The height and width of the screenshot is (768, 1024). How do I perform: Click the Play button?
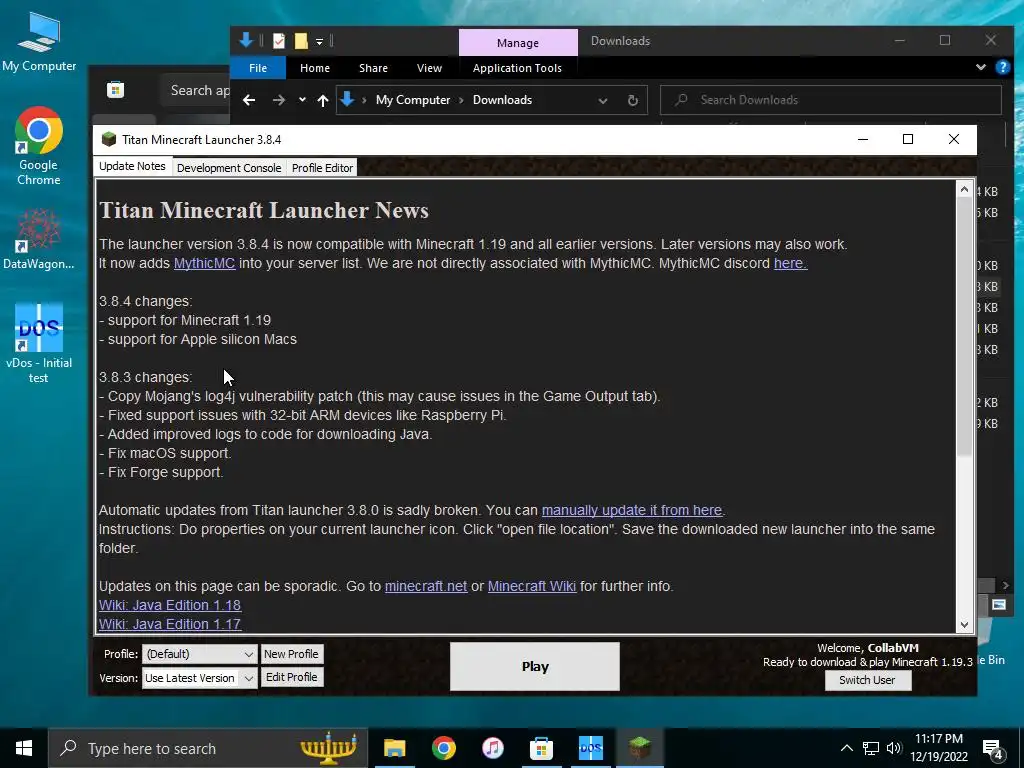click(535, 666)
